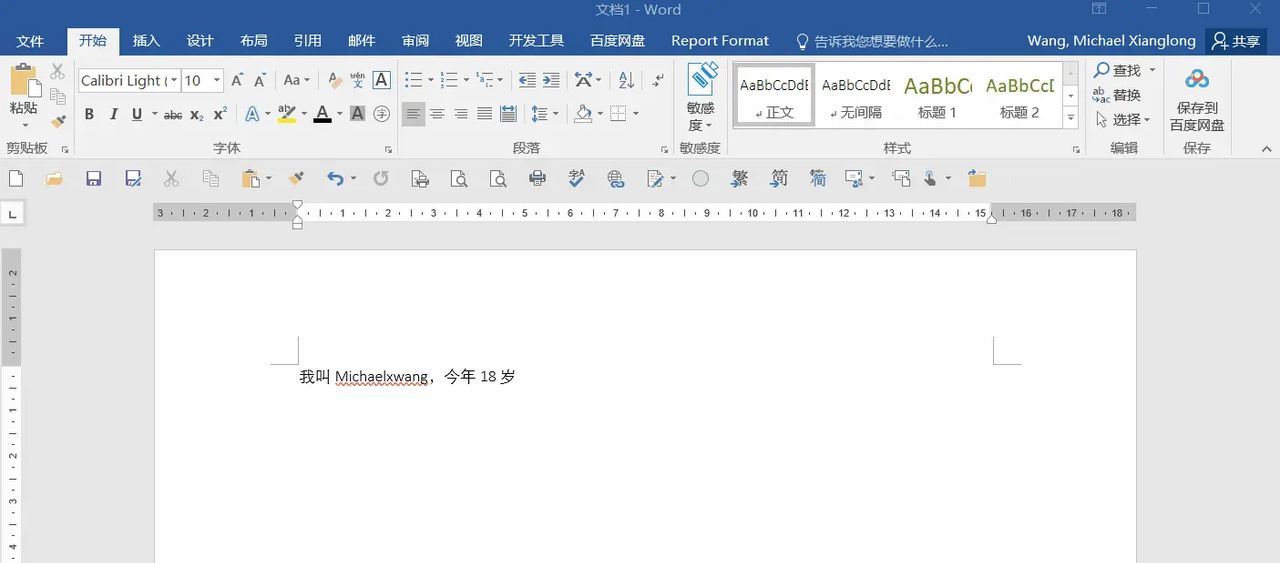The image size is (1280, 563).
Task: Switch to the Design (设计) tab
Action: pyautogui.click(x=200, y=41)
